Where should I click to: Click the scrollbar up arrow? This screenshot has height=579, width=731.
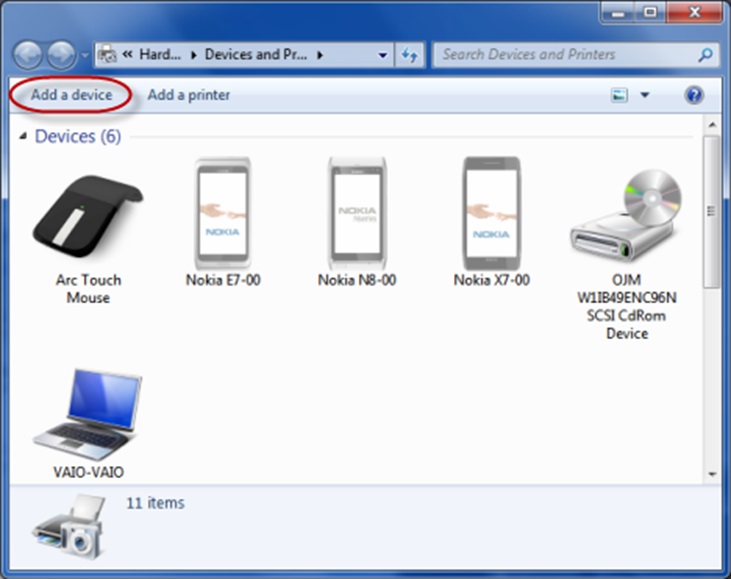712,125
